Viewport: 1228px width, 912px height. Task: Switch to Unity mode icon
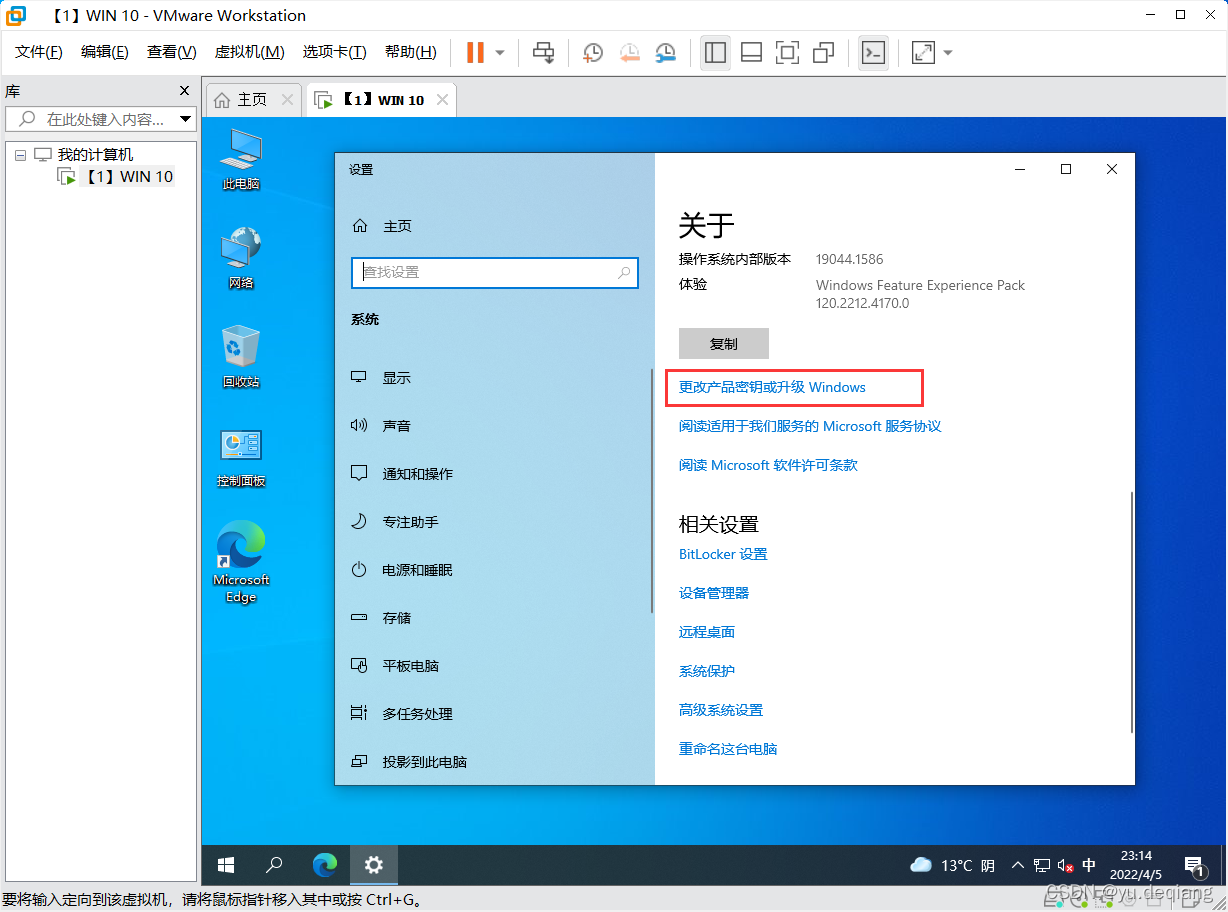824,52
